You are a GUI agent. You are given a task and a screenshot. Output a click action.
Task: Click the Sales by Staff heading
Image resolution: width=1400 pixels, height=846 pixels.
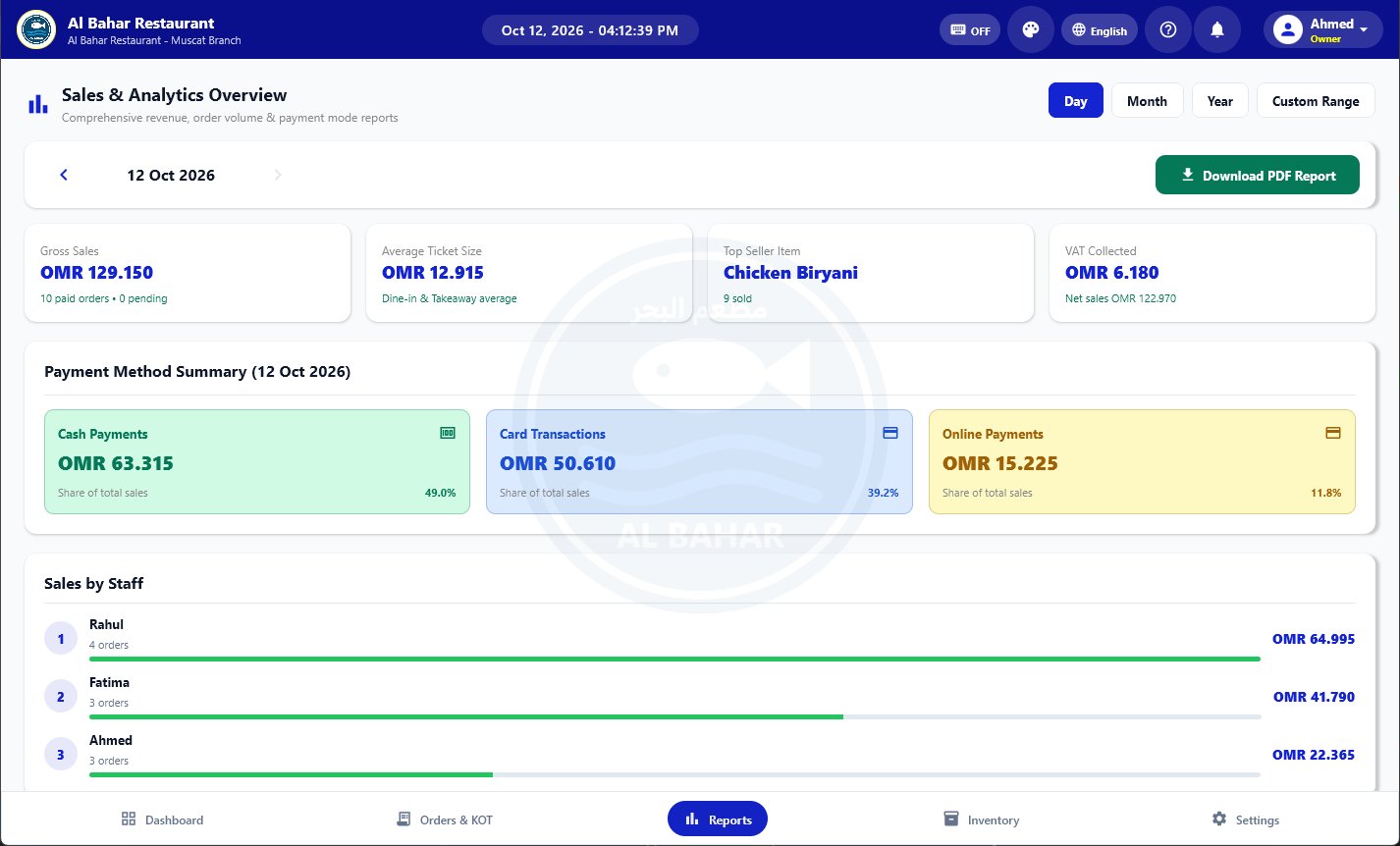coord(94,583)
